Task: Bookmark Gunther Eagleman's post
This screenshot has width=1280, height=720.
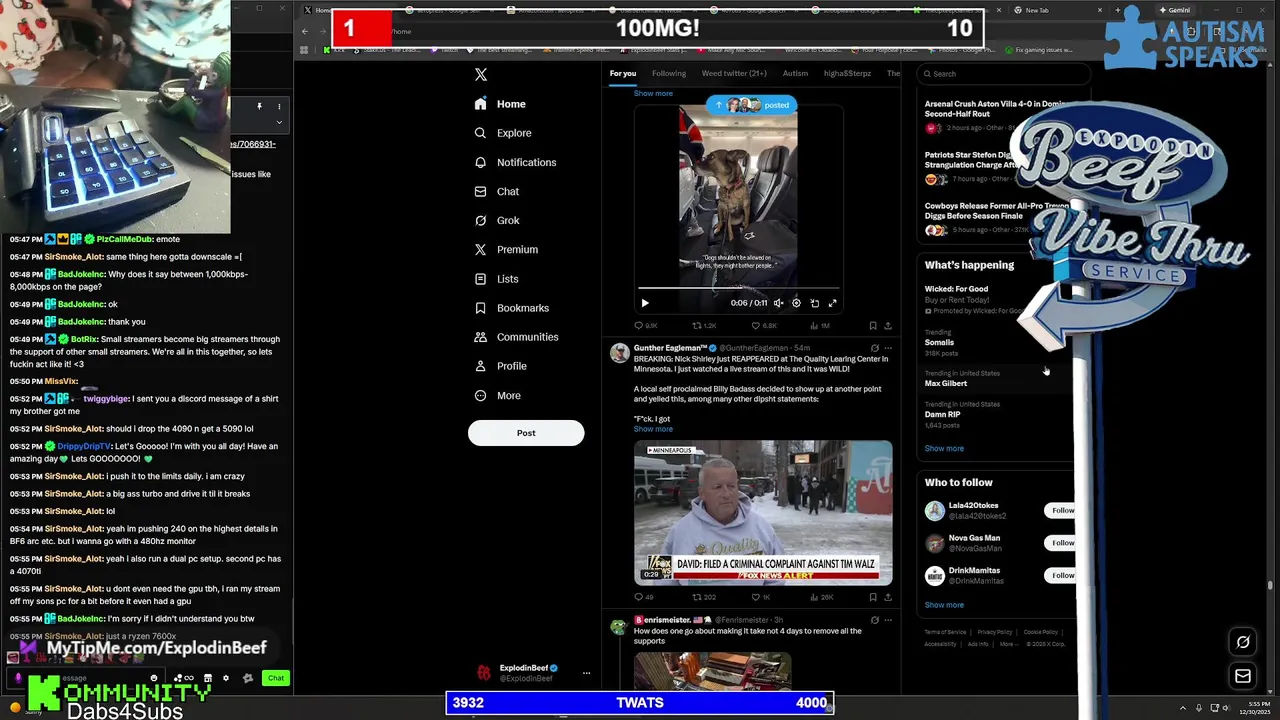Action: point(873,597)
